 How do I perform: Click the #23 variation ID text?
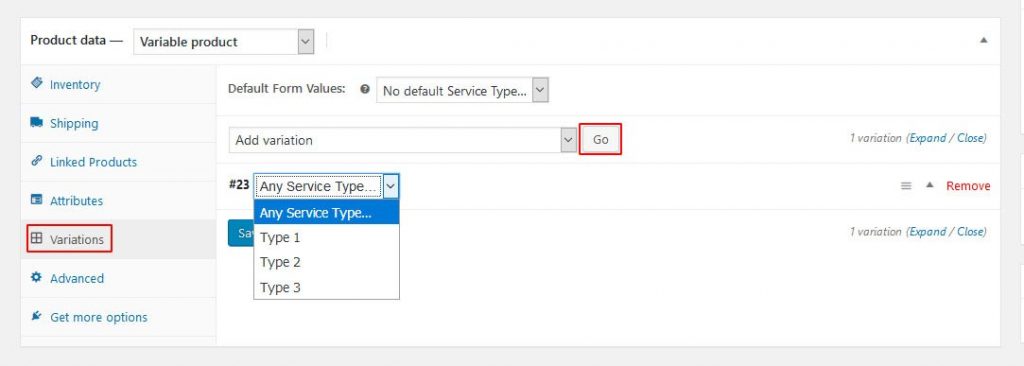[239, 185]
